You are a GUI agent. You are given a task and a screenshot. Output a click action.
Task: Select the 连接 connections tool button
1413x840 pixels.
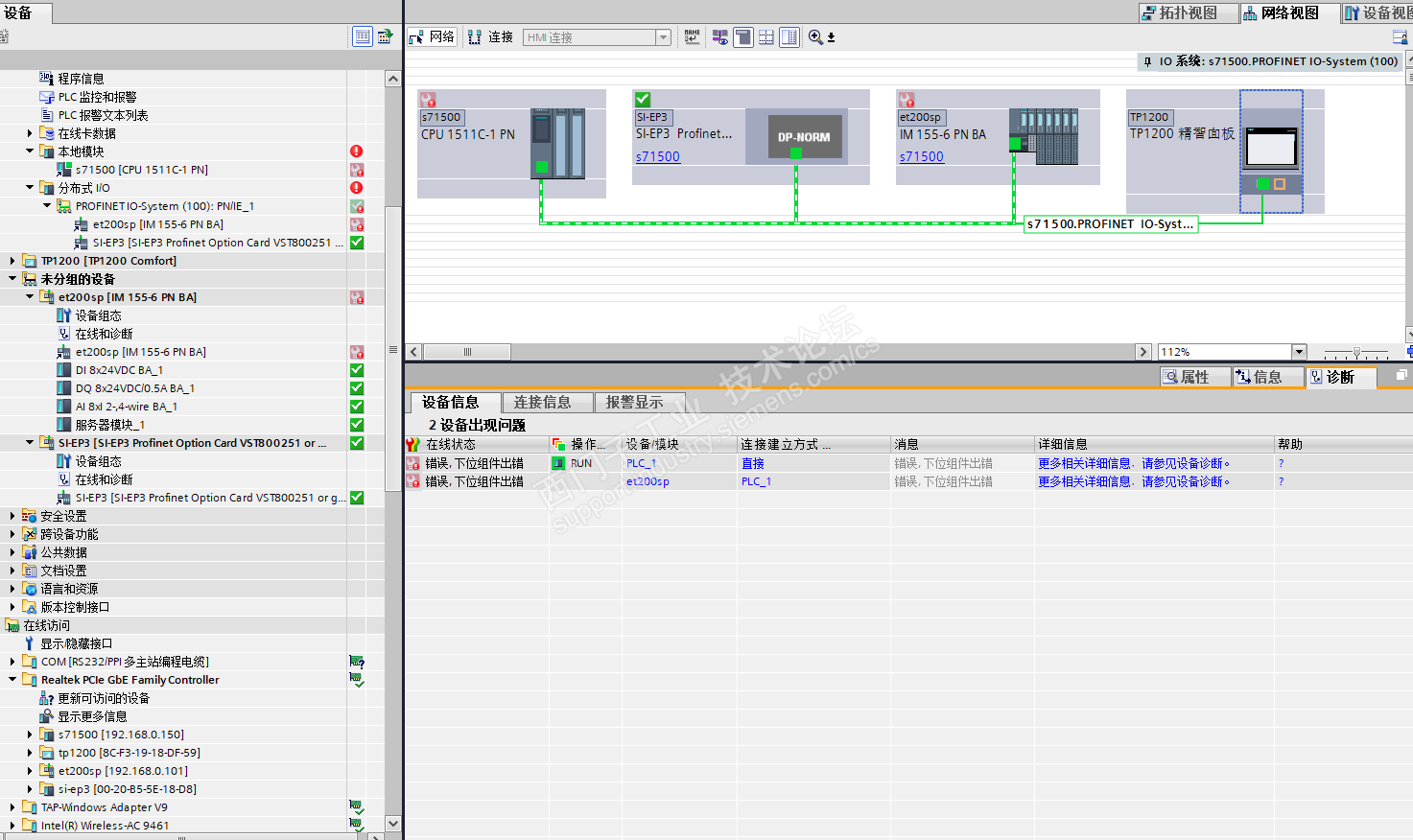490,37
